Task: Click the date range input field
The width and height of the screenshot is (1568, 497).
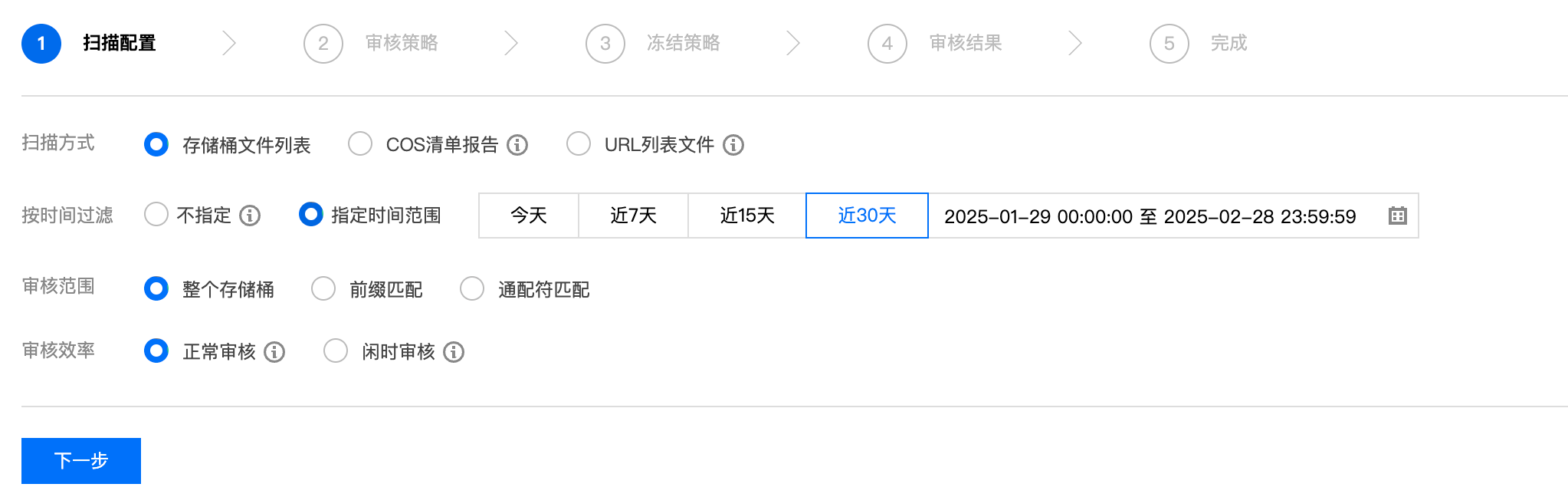Action: 1150,216
